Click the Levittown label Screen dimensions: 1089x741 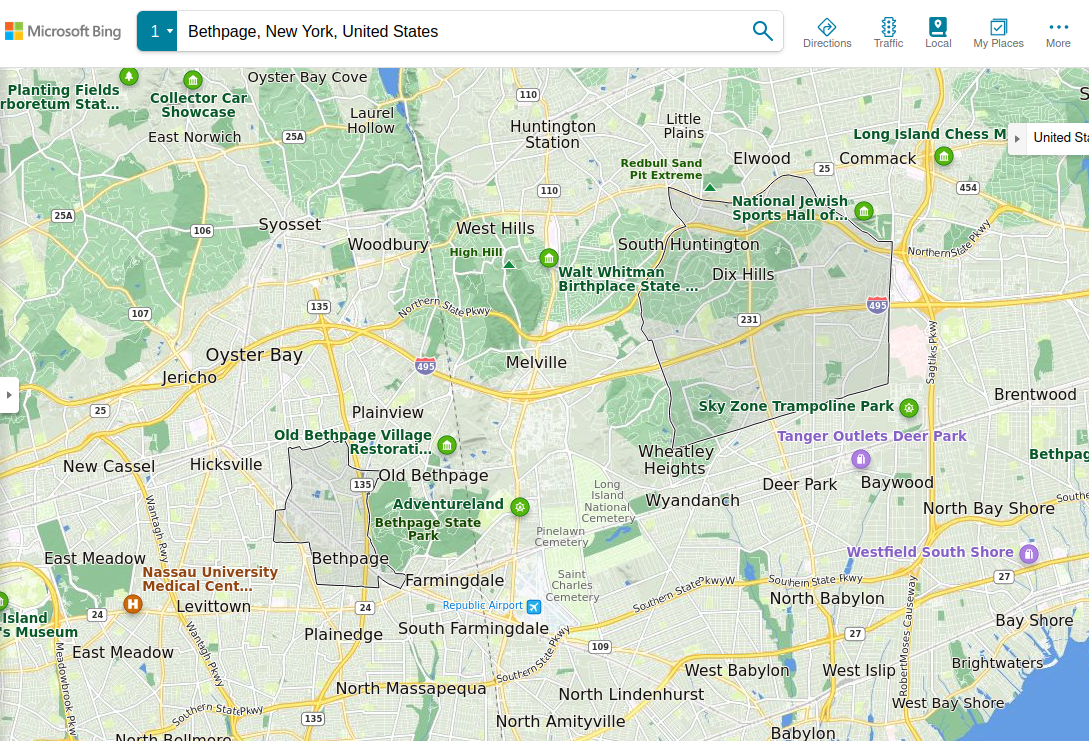[x=213, y=606]
